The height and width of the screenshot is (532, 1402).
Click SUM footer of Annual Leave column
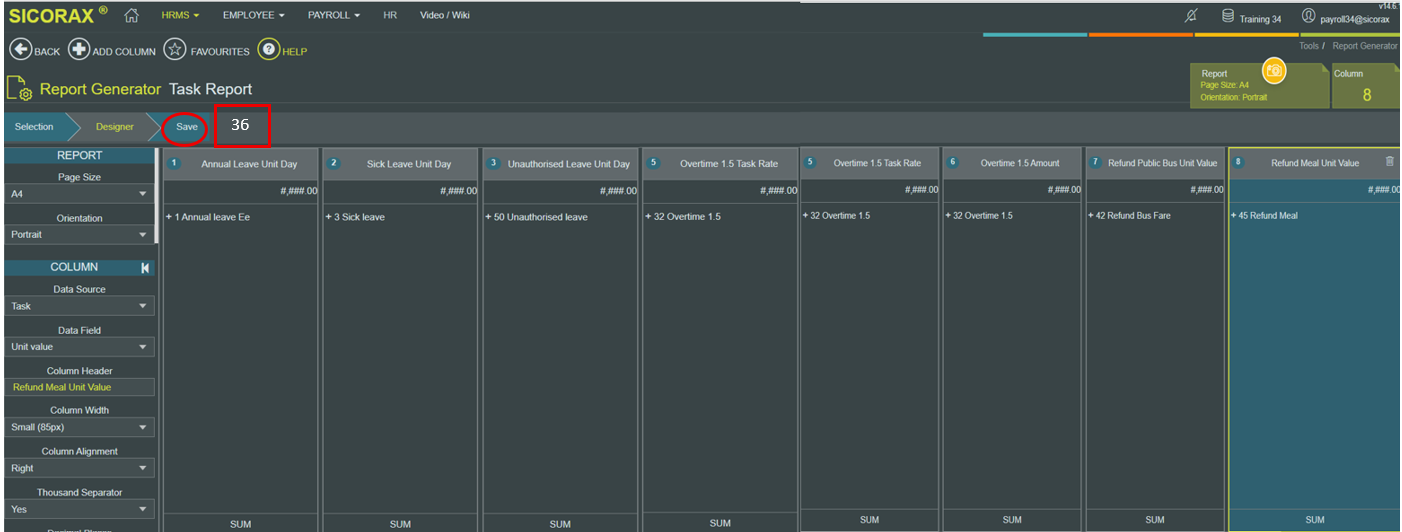coord(240,524)
